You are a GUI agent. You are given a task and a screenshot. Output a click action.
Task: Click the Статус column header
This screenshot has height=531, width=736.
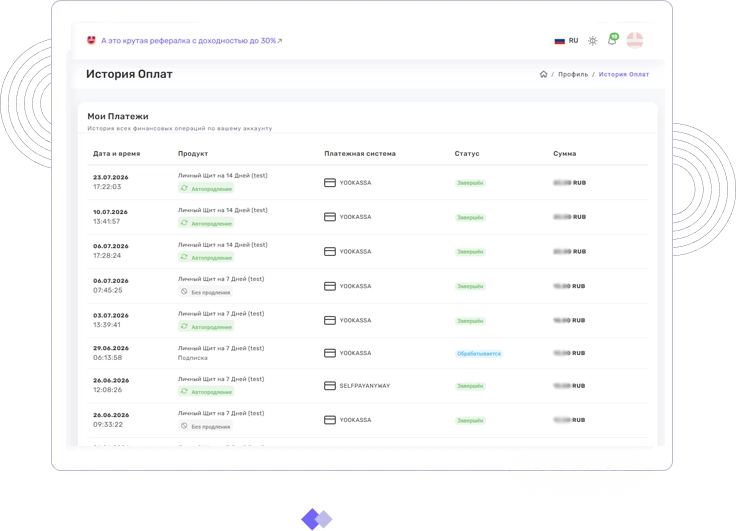point(467,154)
